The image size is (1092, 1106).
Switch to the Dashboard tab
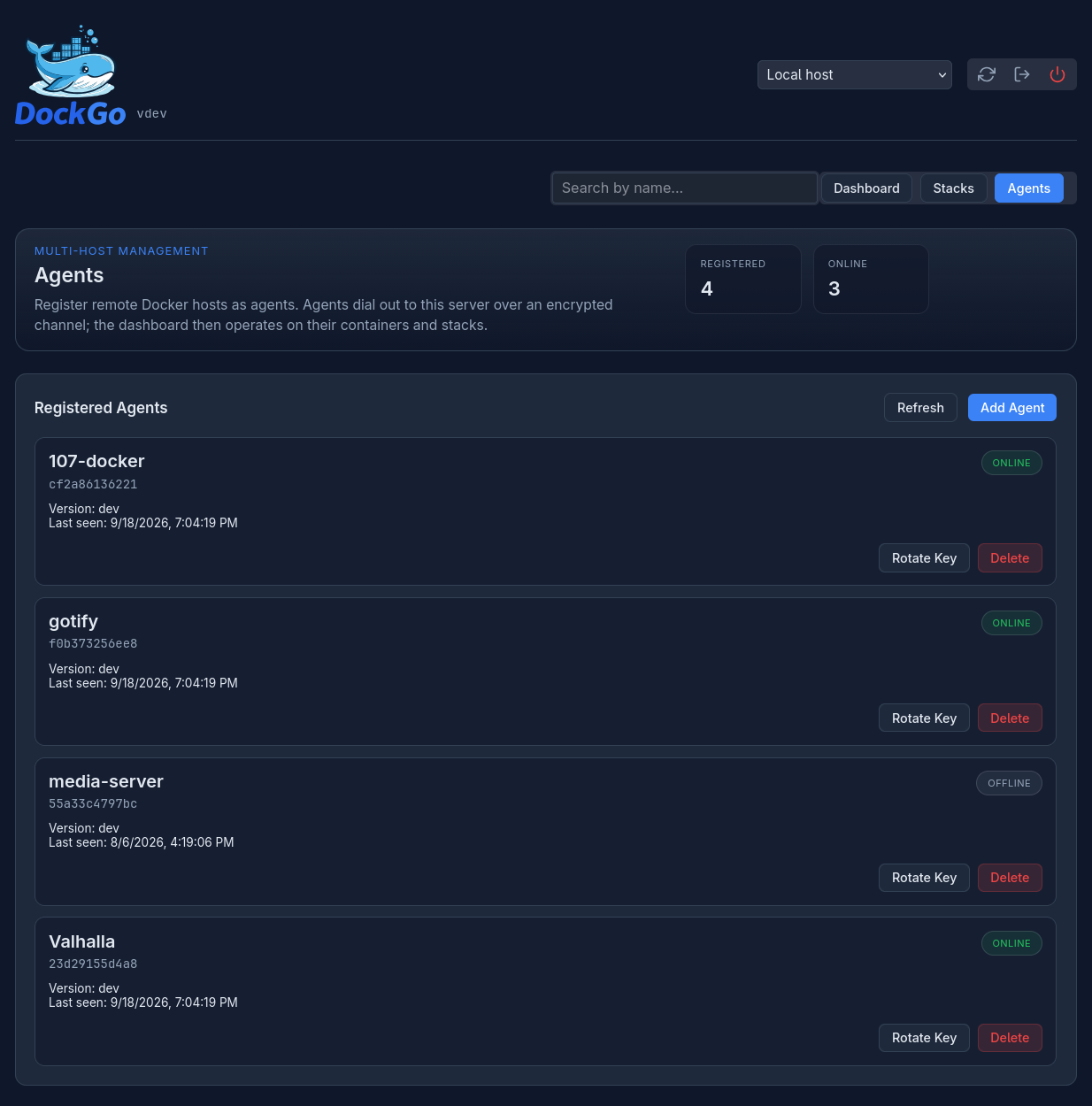866,188
